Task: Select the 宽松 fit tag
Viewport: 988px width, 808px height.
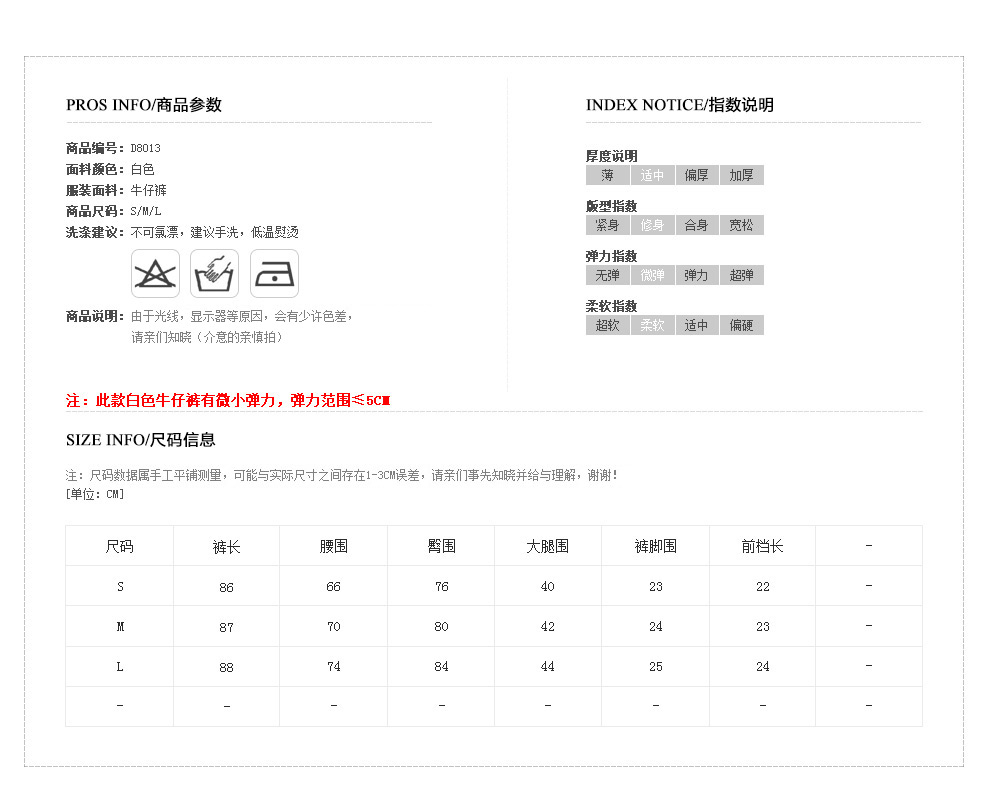Action: point(742,225)
